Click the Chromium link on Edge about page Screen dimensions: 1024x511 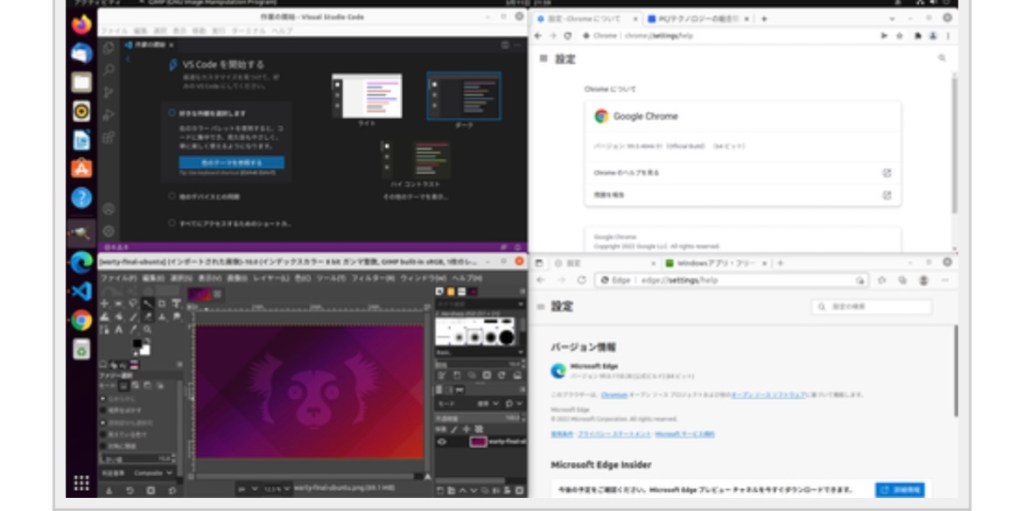pos(614,395)
